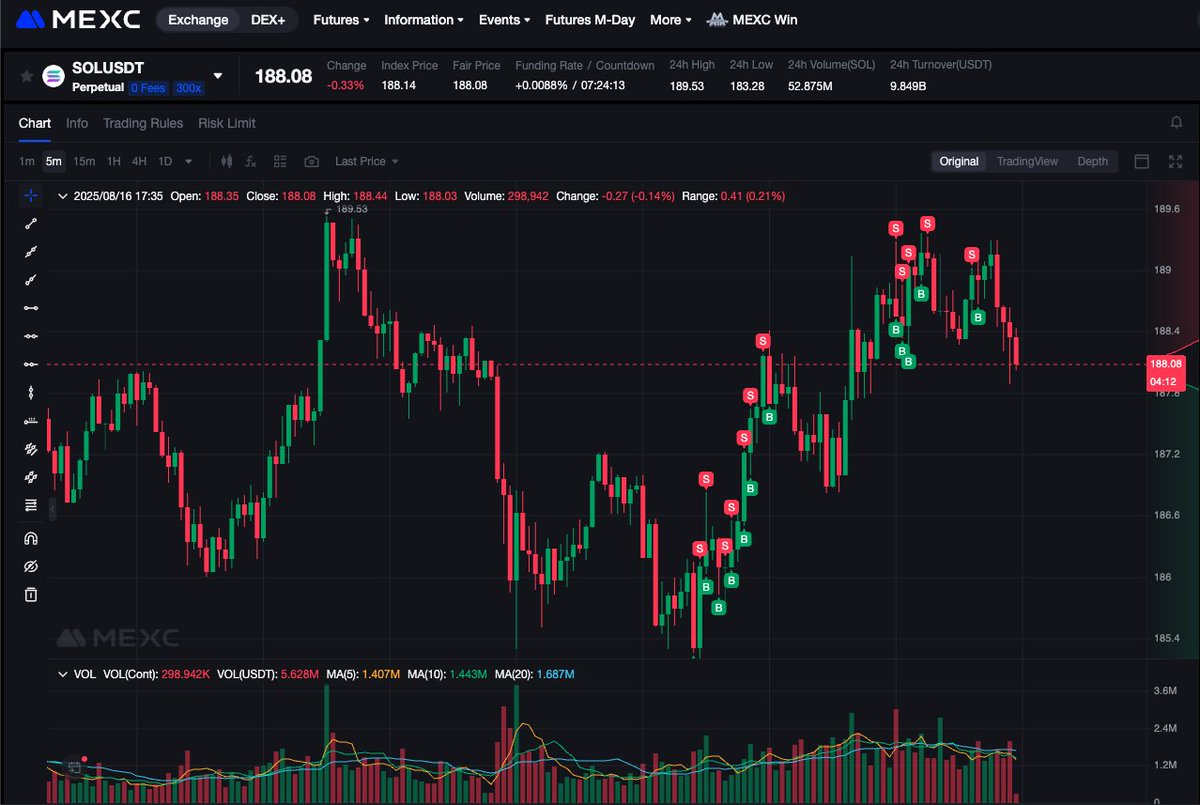Switch chart layout with the window icon
This screenshot has width=1200, height=805.
(x=1142, y=161)
